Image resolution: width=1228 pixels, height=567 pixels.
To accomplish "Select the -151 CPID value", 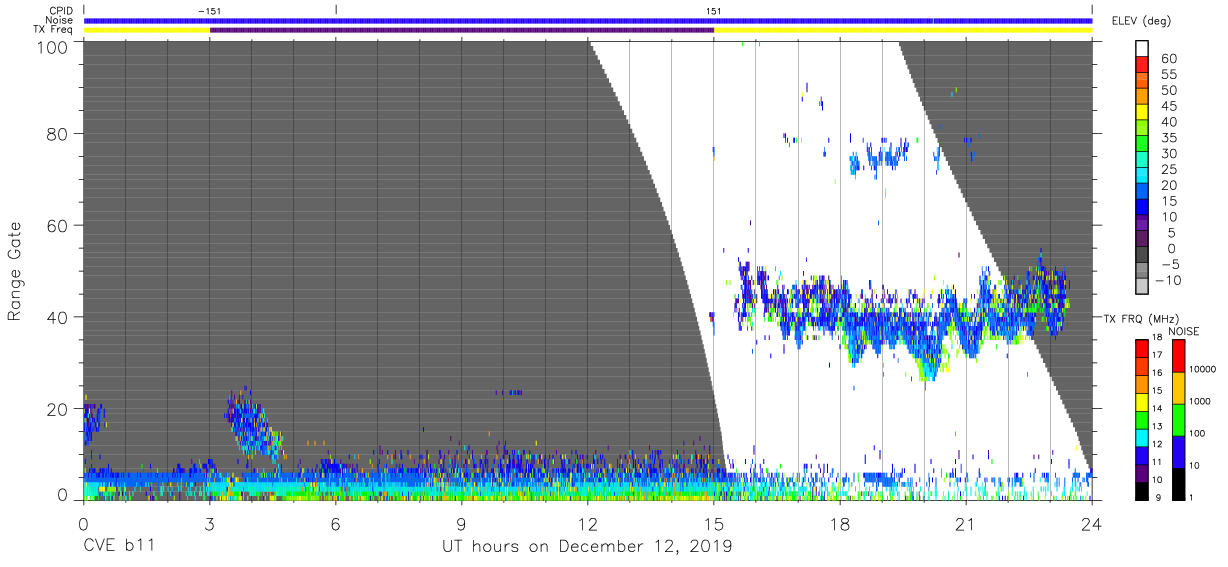I will 210,11.
